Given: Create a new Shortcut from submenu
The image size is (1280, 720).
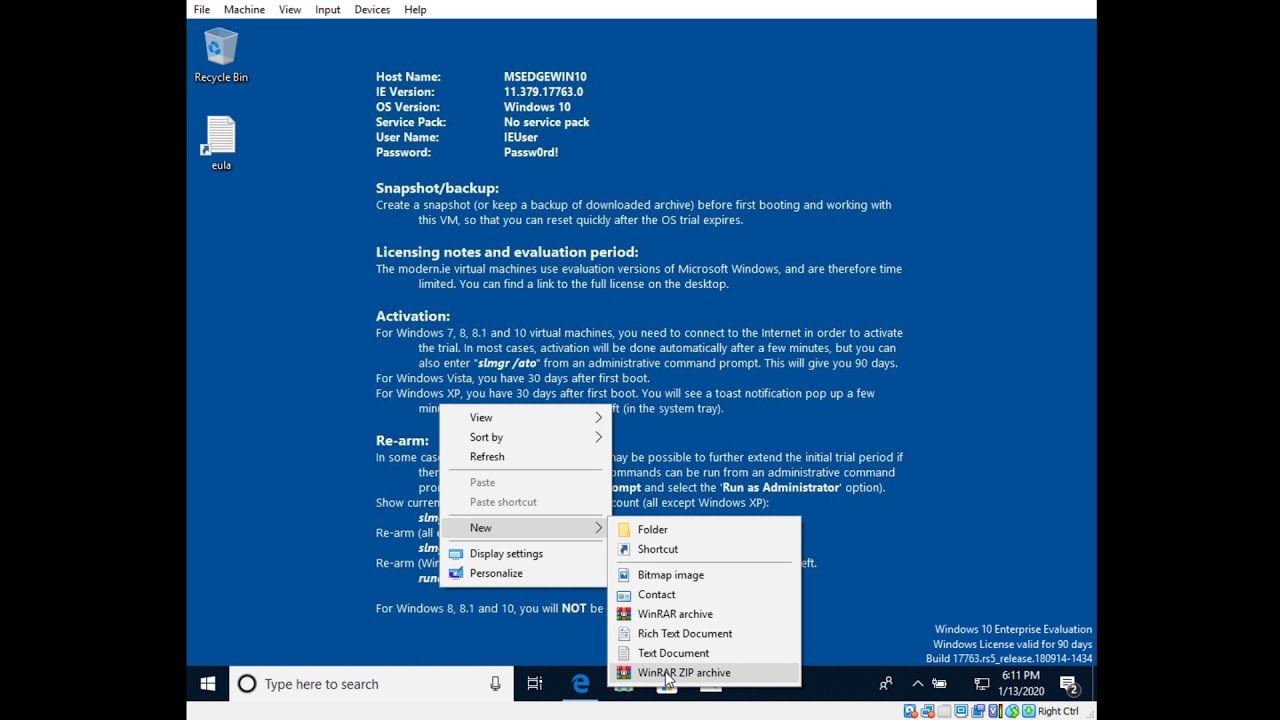Looking at the screenshot, I should [705, 549].
